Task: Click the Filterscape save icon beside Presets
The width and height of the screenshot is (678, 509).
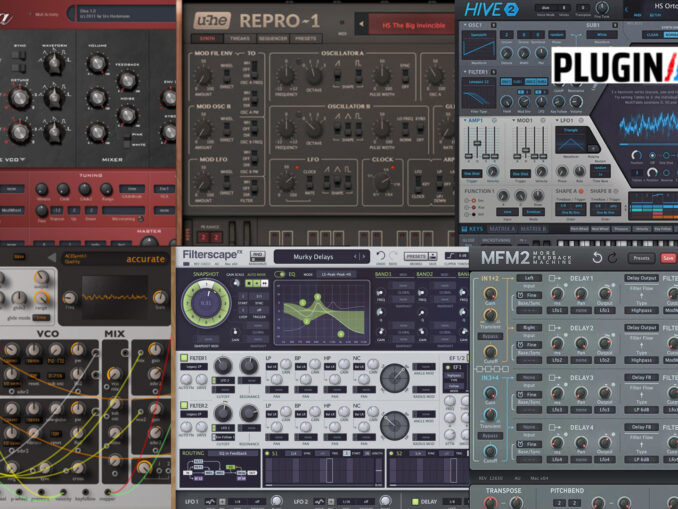Action: pos(432,256)
